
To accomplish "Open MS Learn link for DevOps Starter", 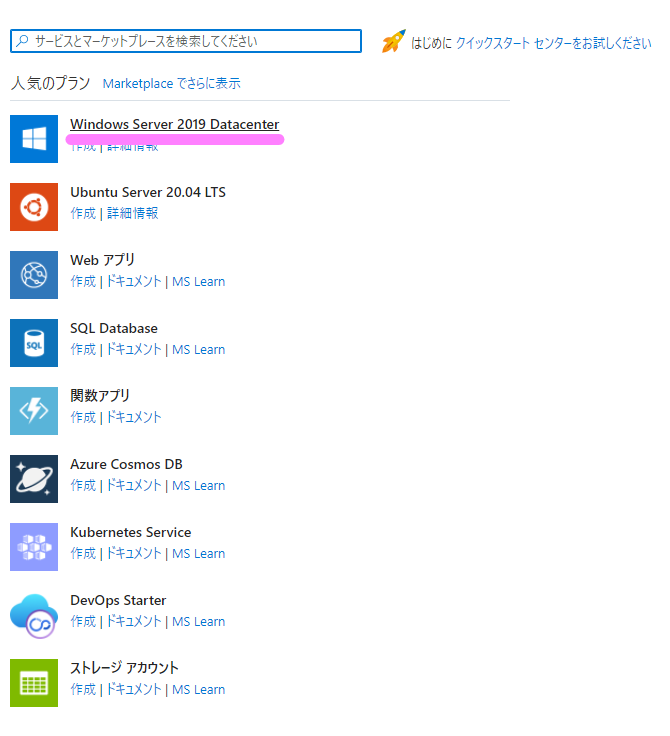I will tap(199, 621).
